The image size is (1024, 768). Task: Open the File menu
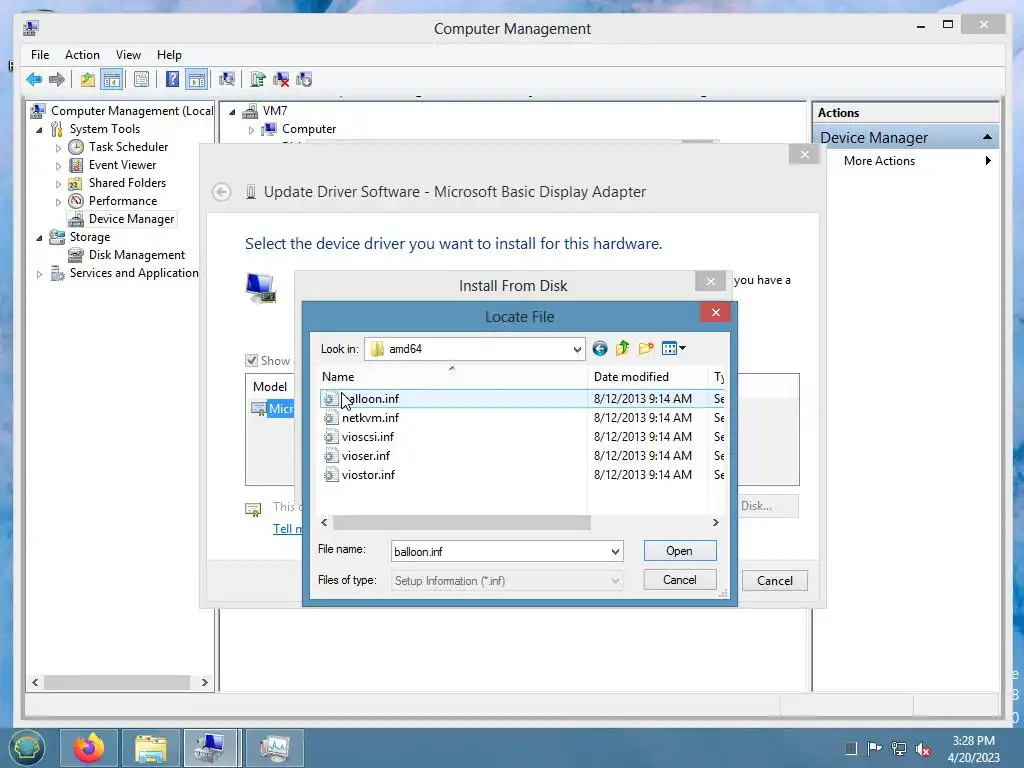click(x=40, y=55)
